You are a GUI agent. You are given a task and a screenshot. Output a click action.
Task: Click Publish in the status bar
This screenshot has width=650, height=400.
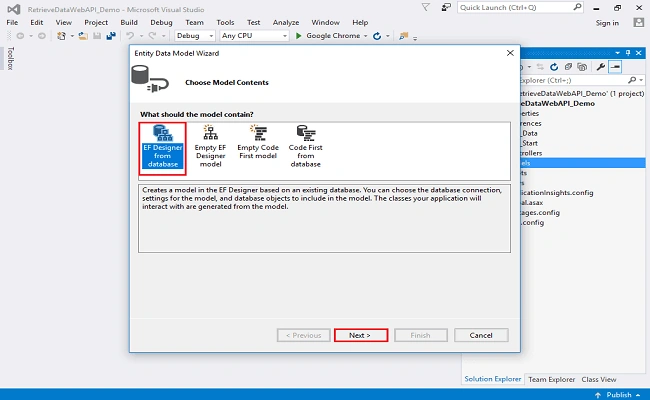[618, 395]
